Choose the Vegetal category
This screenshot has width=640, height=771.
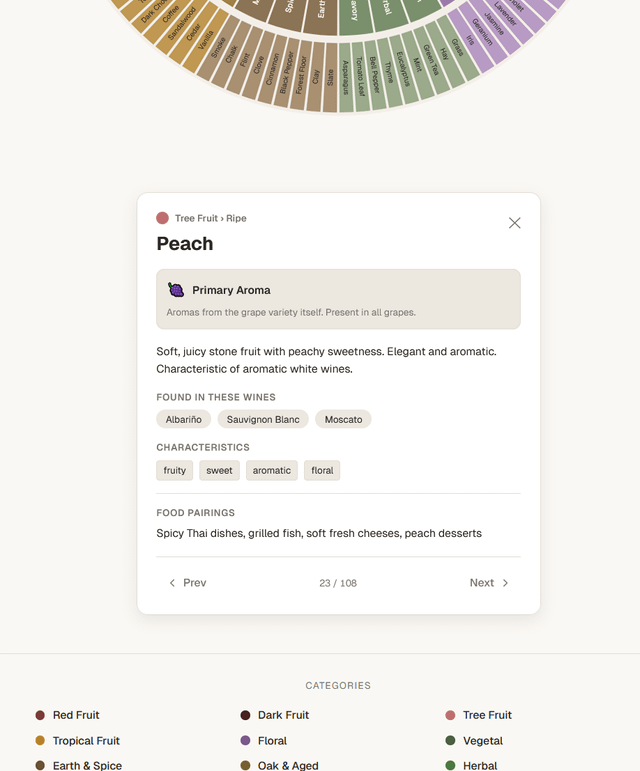pos(482,741)
